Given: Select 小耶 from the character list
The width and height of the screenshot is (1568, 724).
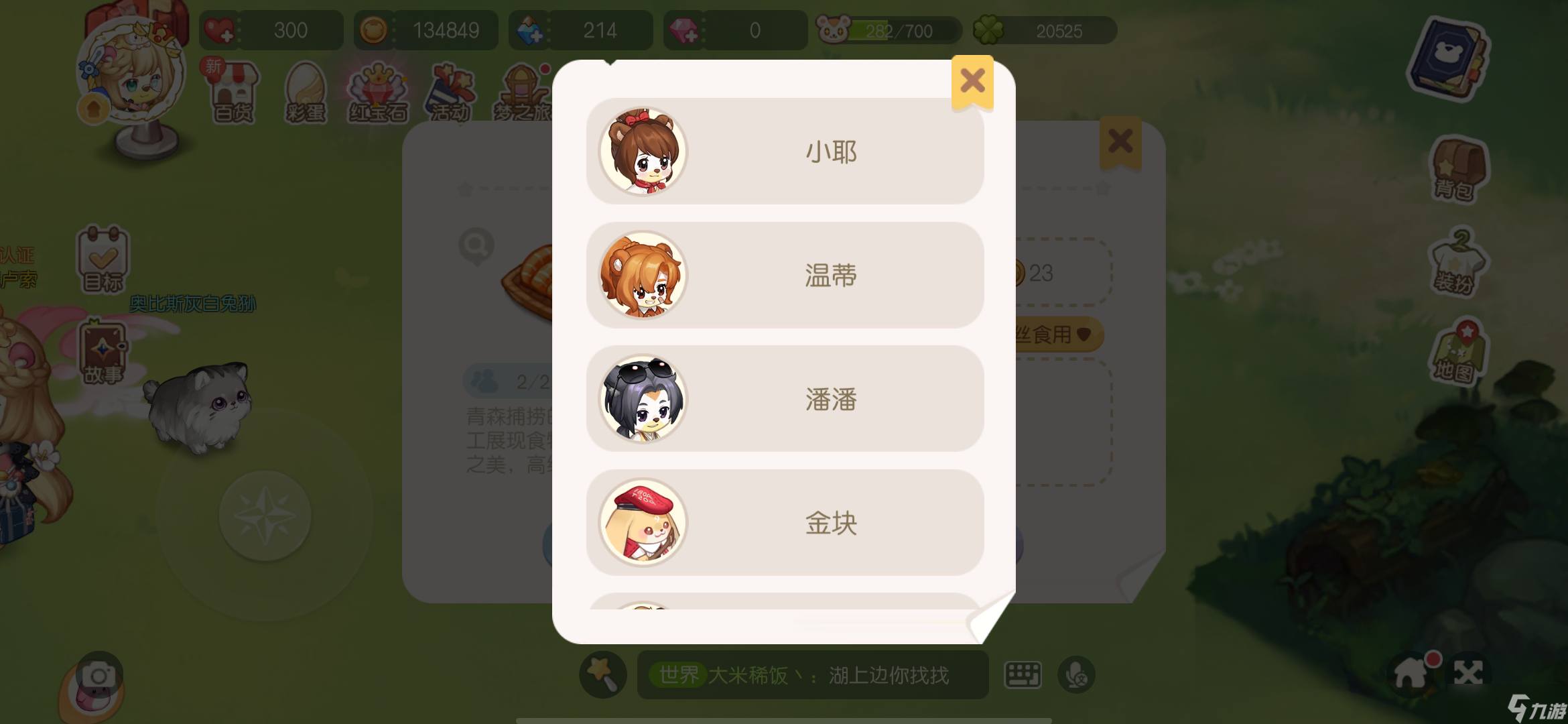Looking at the screenshot, I should (x=785, y=152).
